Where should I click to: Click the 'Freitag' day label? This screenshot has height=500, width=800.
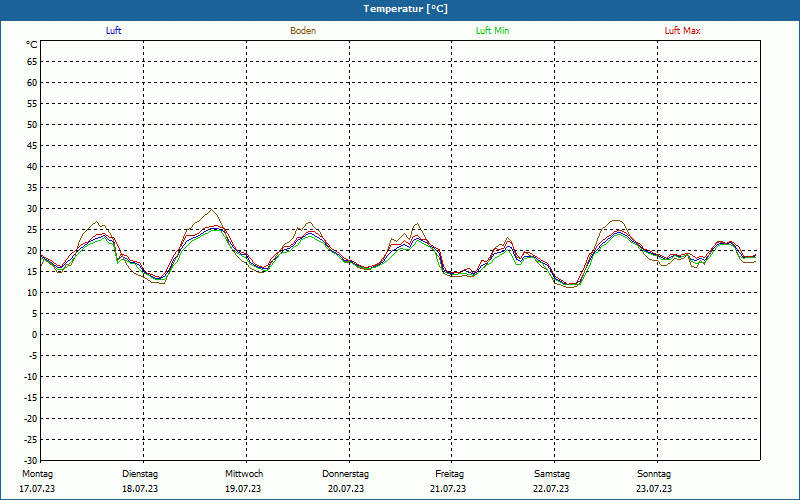click(449, 474)
